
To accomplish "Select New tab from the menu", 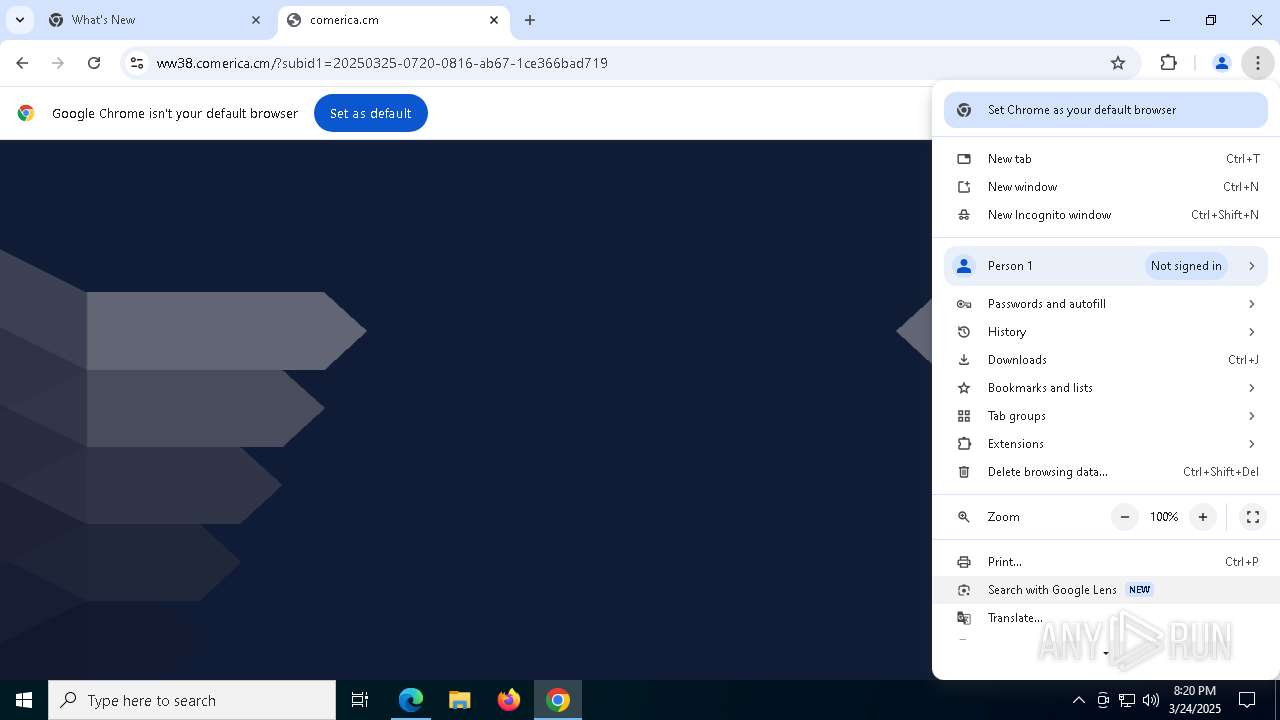I will (x=1106, y=159).
